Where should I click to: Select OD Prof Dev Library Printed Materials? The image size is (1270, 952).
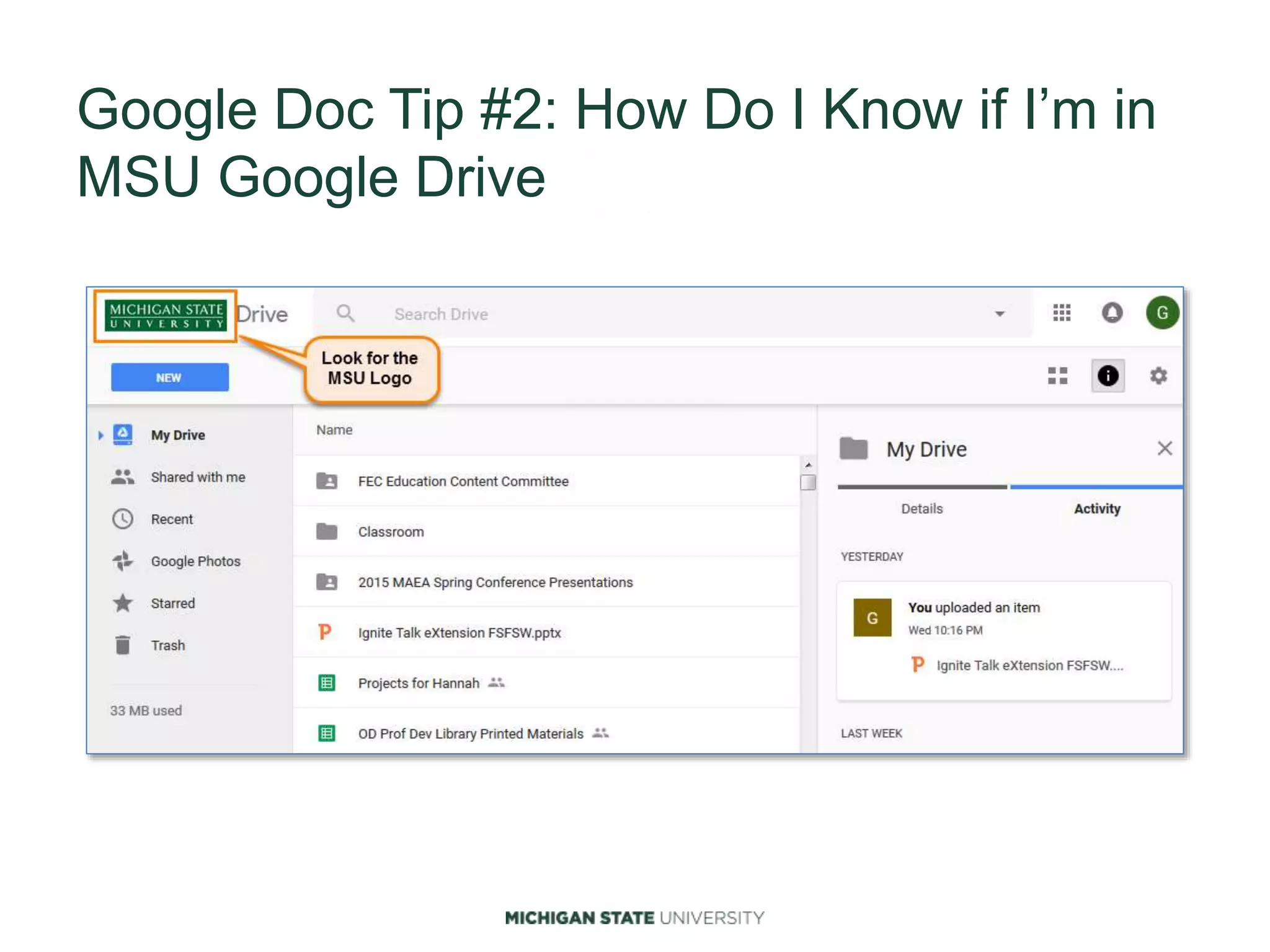tap(471, 734)
